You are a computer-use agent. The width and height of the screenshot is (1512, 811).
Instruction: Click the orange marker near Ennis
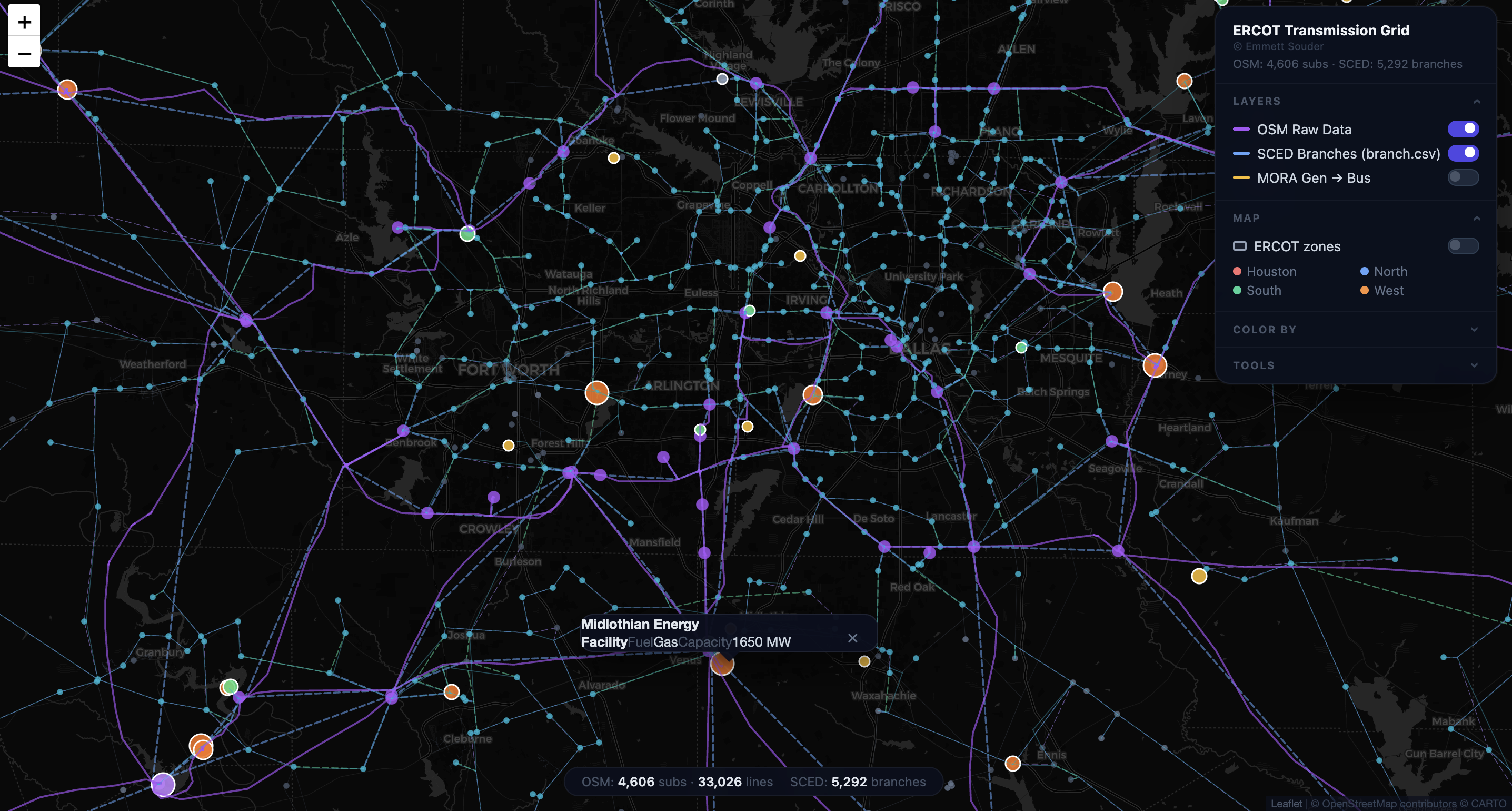click(x=1012, y=763)
